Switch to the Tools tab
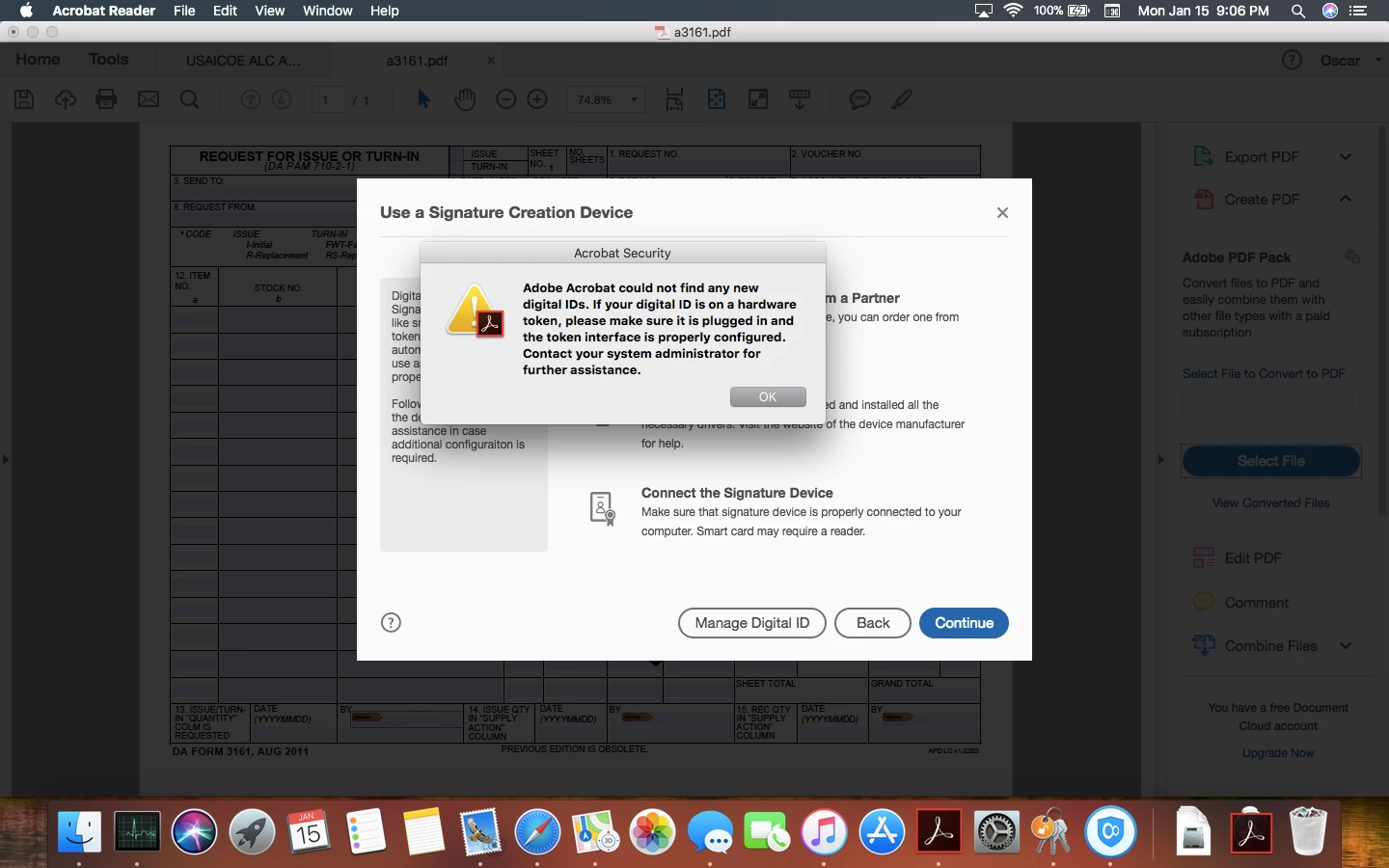1389x868 pixels. pos(108,60)
